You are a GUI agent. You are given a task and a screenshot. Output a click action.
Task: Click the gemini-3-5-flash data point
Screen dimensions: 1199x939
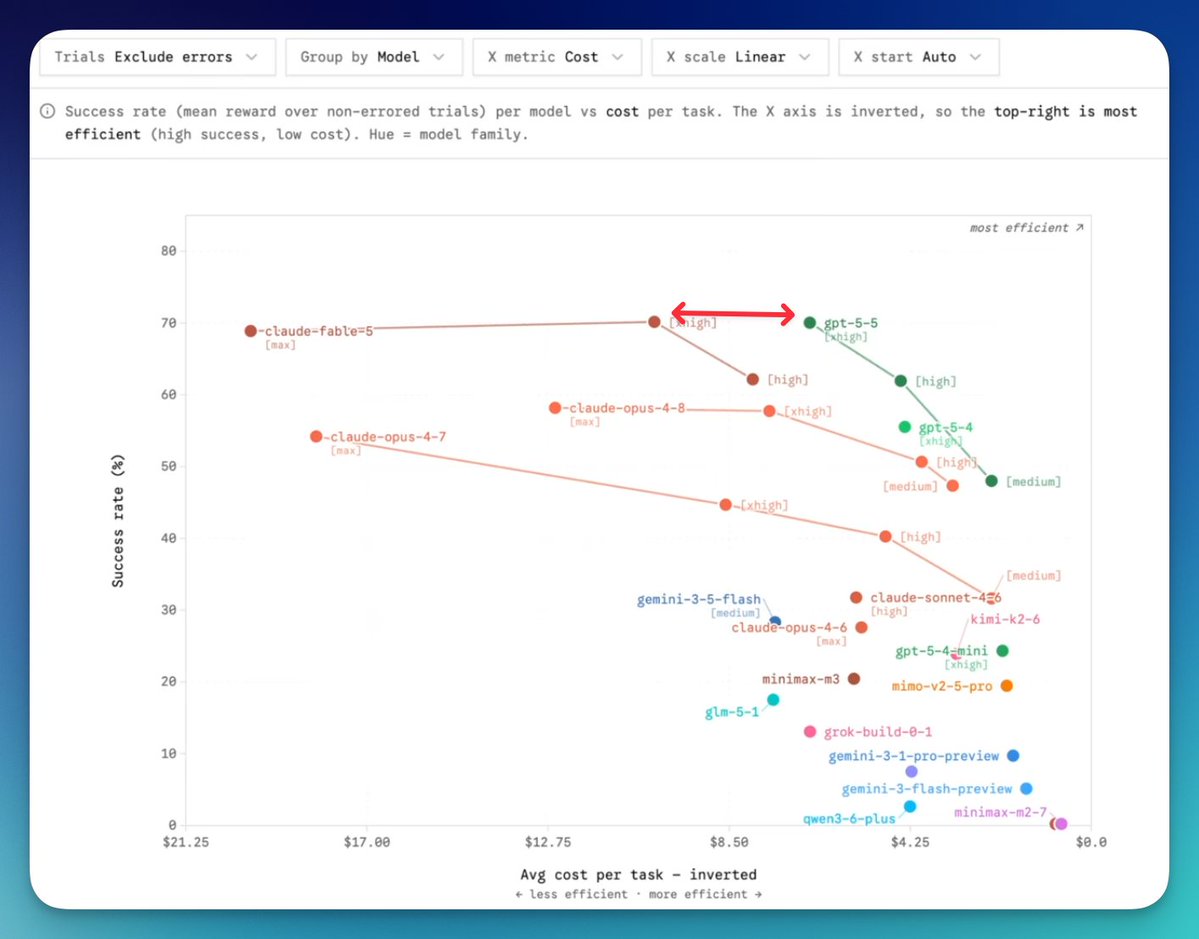click(x=775, y=622)
